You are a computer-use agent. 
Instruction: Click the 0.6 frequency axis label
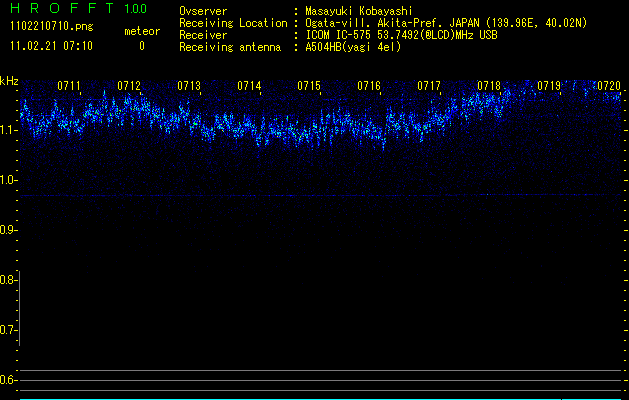pyautogui.click(x=9, y=380)
